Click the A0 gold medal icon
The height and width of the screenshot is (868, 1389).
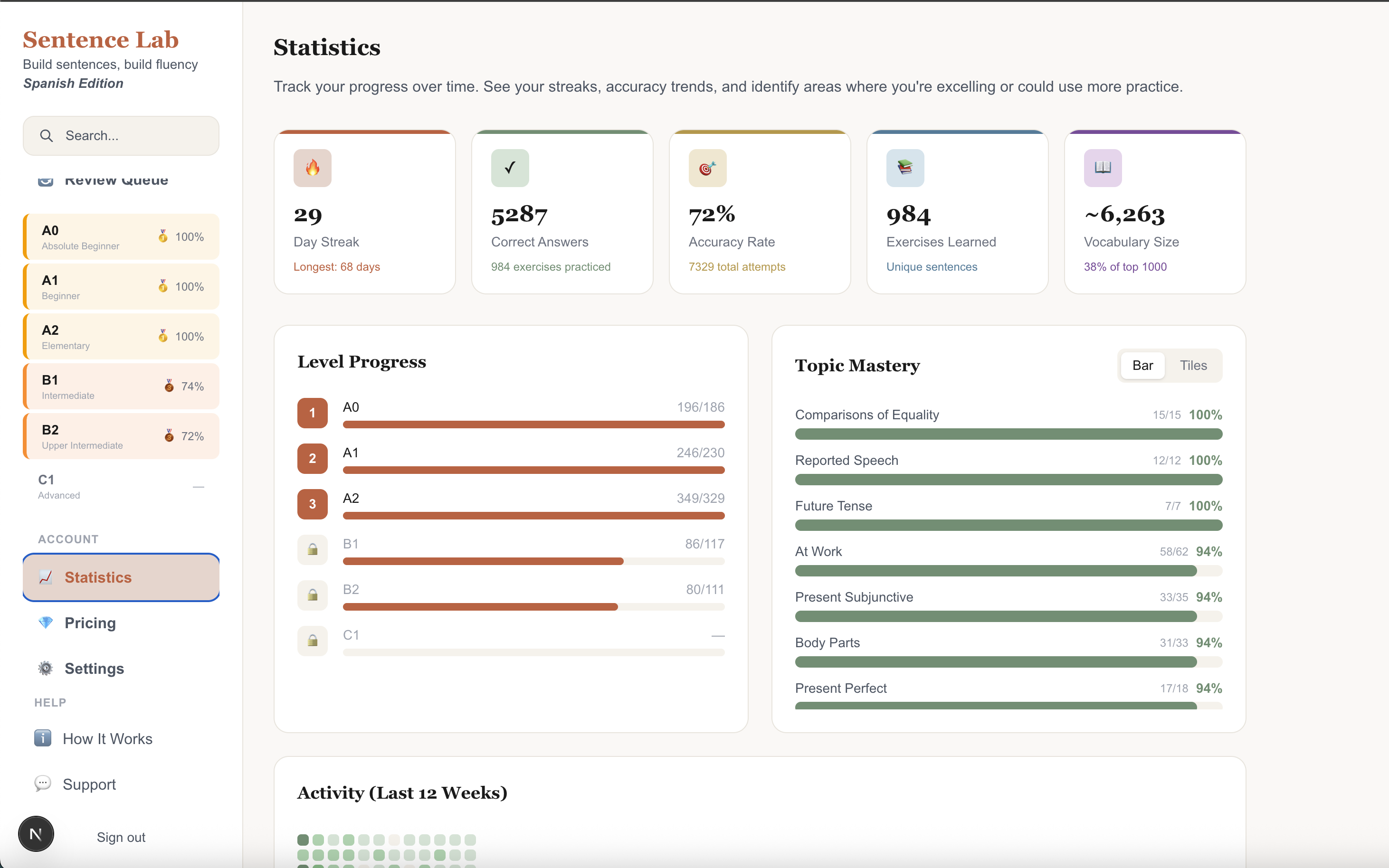[x=163, y=236]
